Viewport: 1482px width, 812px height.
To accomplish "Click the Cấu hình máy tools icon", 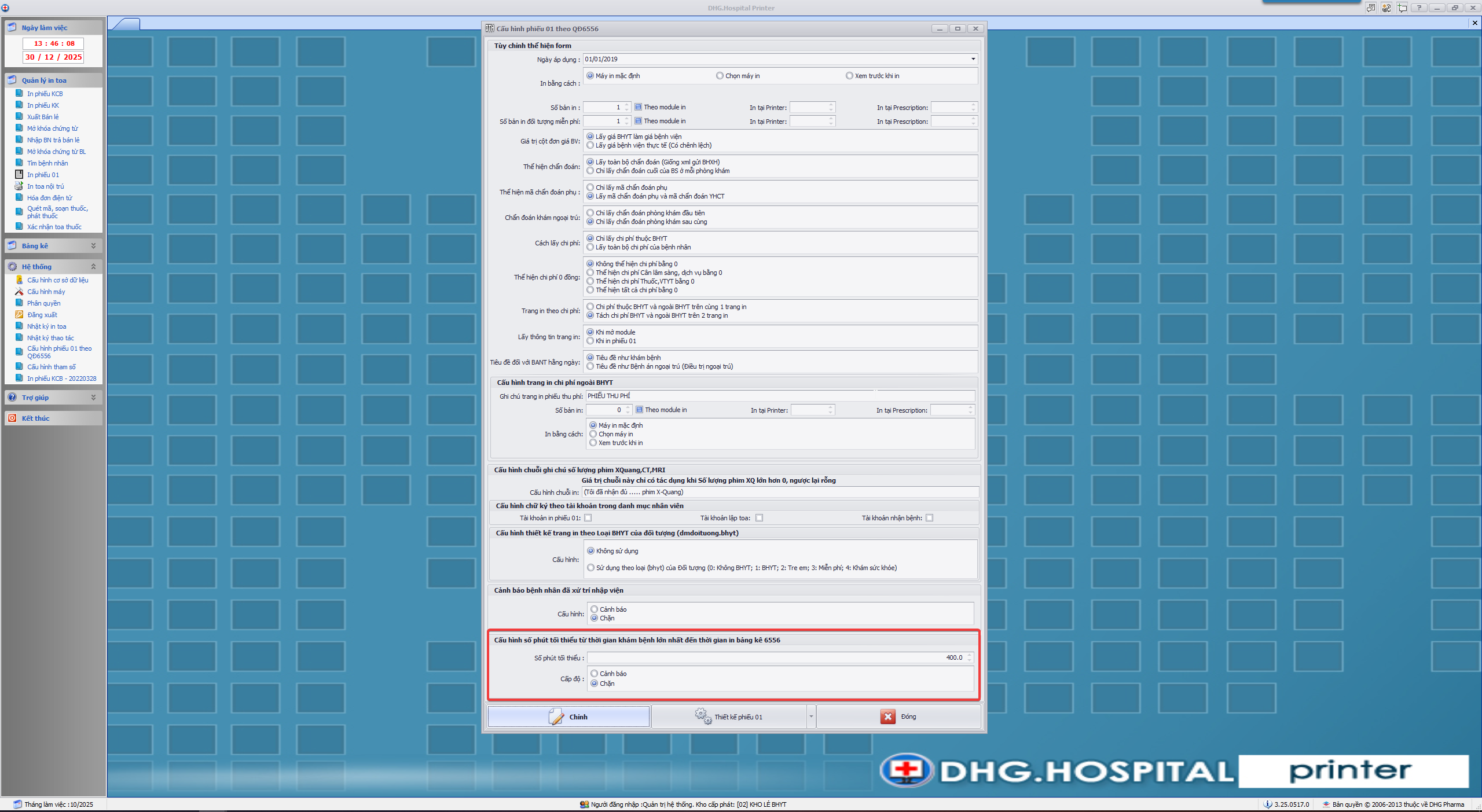I will [x=19, y=292].
